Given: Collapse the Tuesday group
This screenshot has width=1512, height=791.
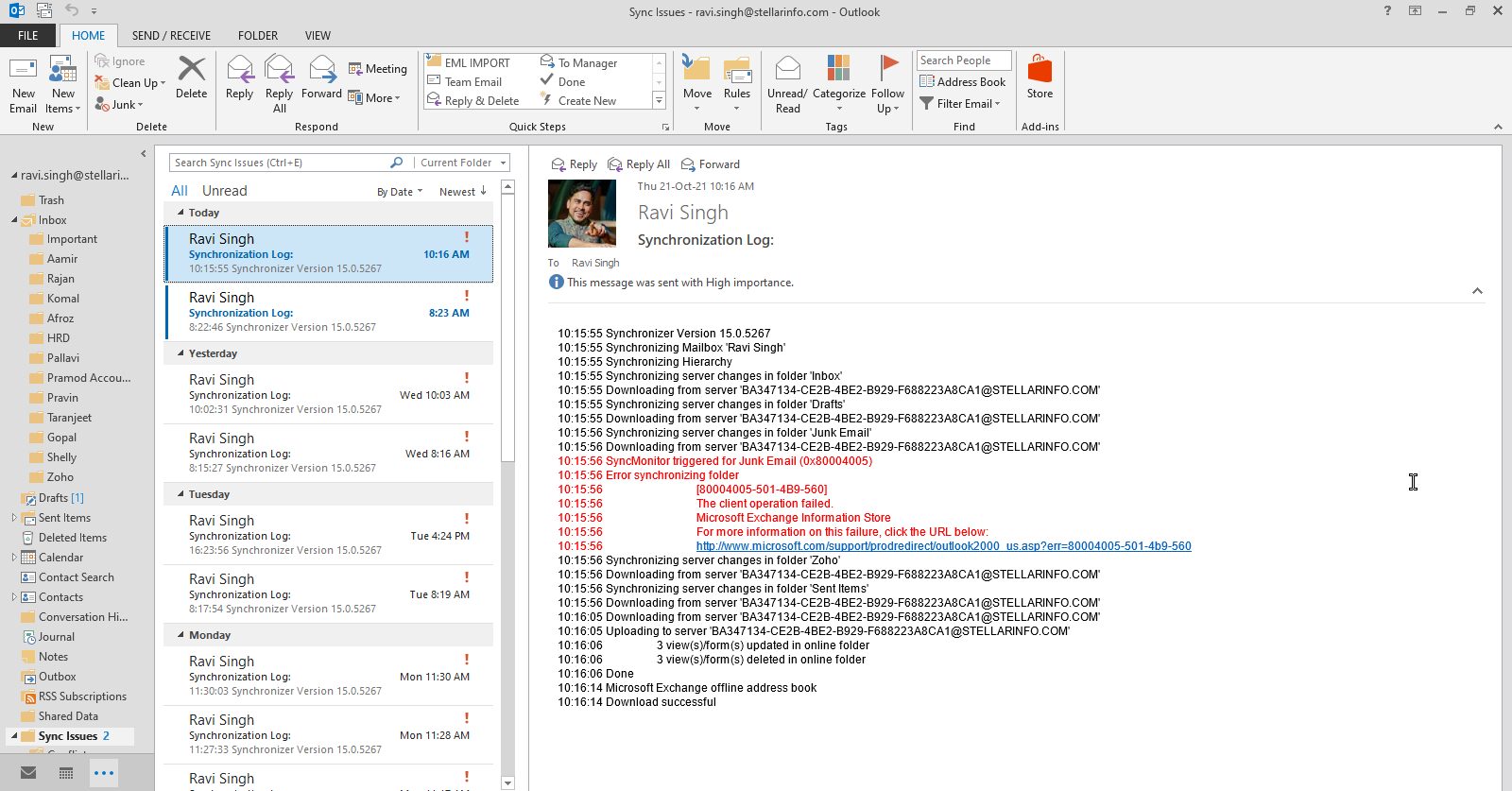Looking at the screenshot, I should [x=180, y=494].
